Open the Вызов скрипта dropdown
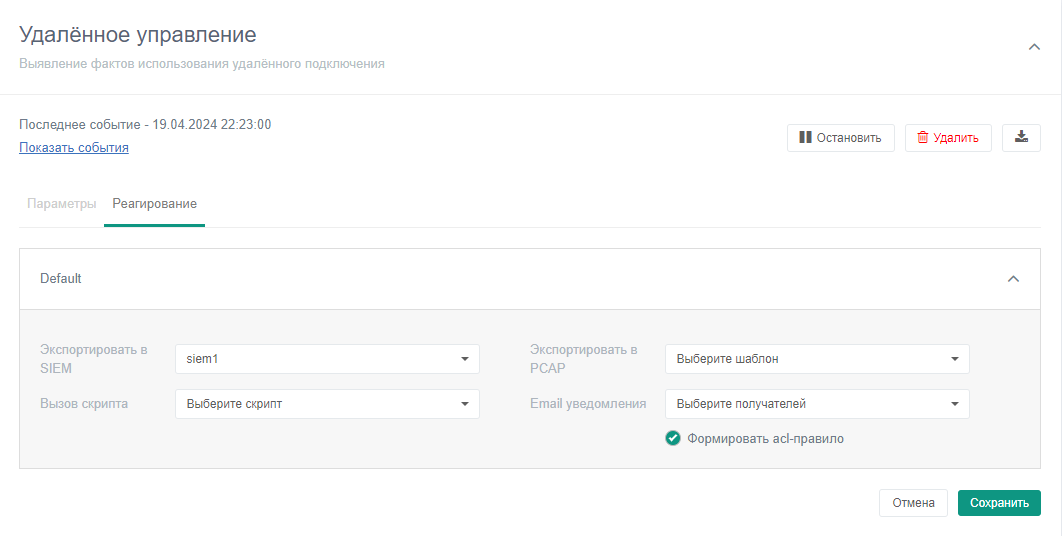Viewport: 1062px width, 536px height. click(326, 404)
